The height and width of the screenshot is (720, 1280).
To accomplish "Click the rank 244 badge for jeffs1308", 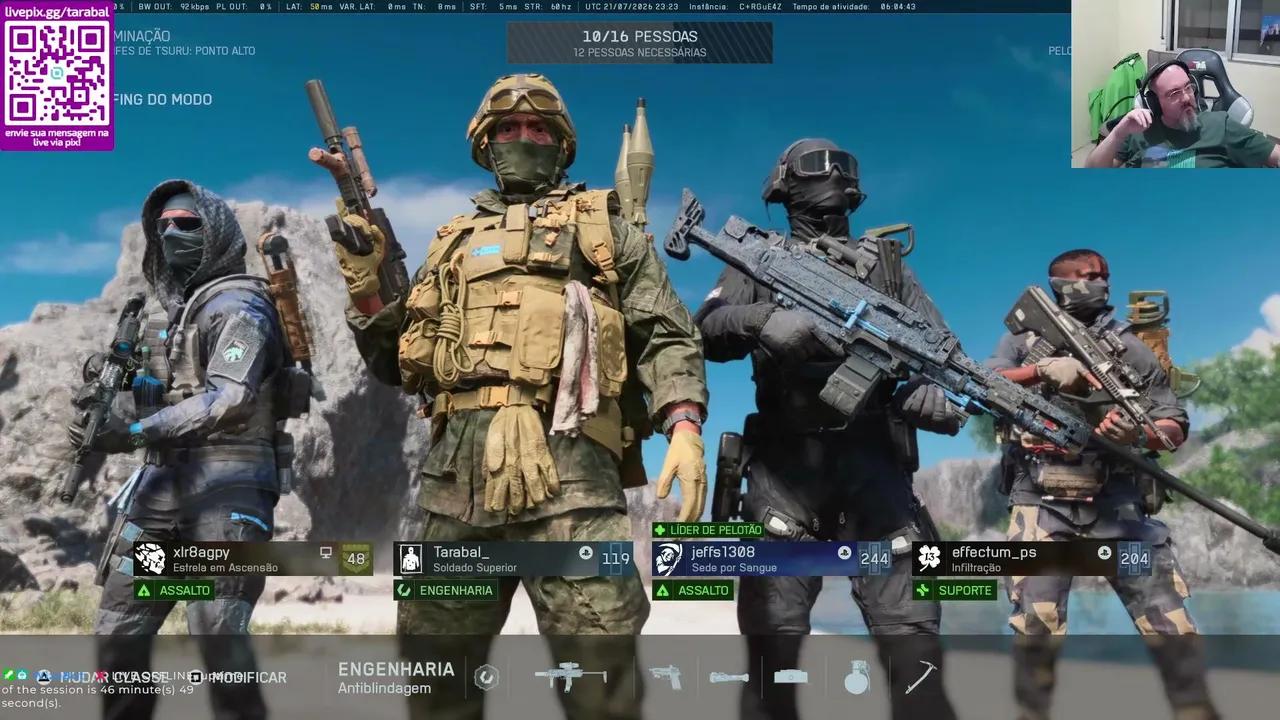I will 875,559.
